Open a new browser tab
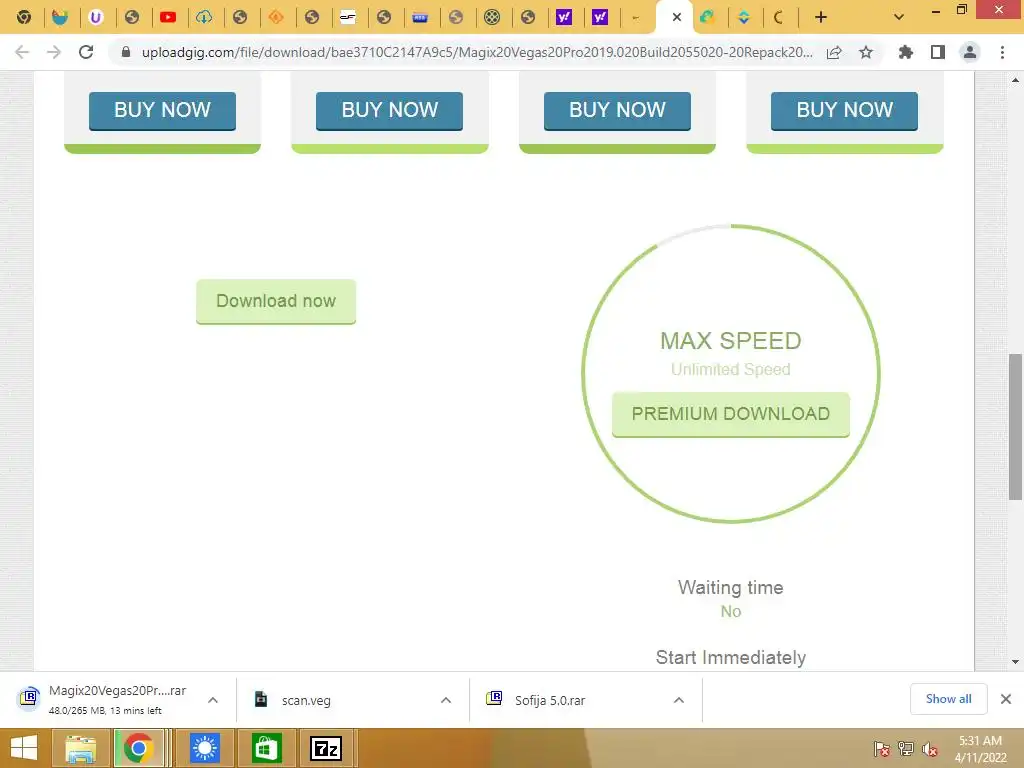The width and height of the screenshot is (1024, 768). pyautogui.click(x=821, y=17)
